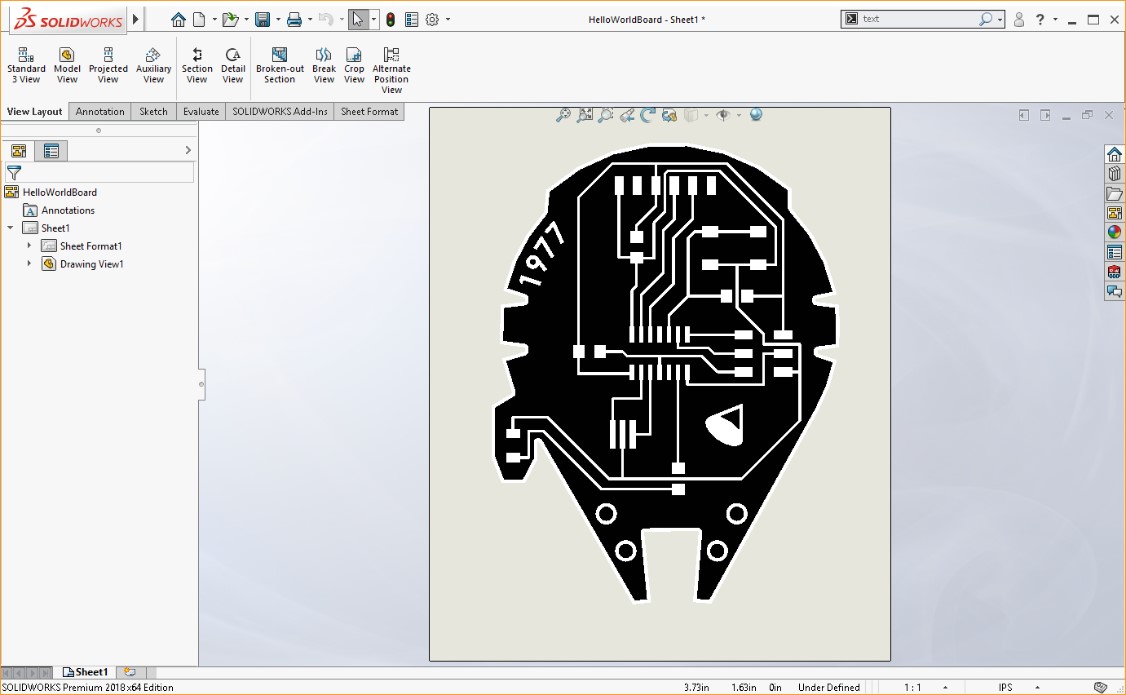Print the drawing sheet
Screen dimensions: 1126x695
coord(294,19)
